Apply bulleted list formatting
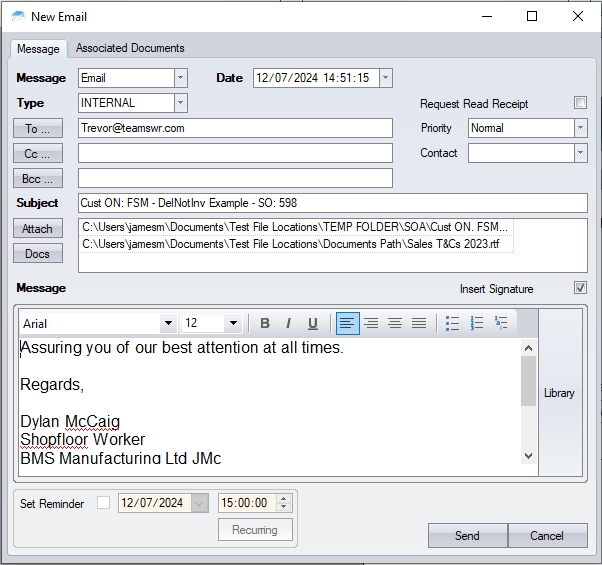The width and height of the screenshot is (602, 565). 452,323
